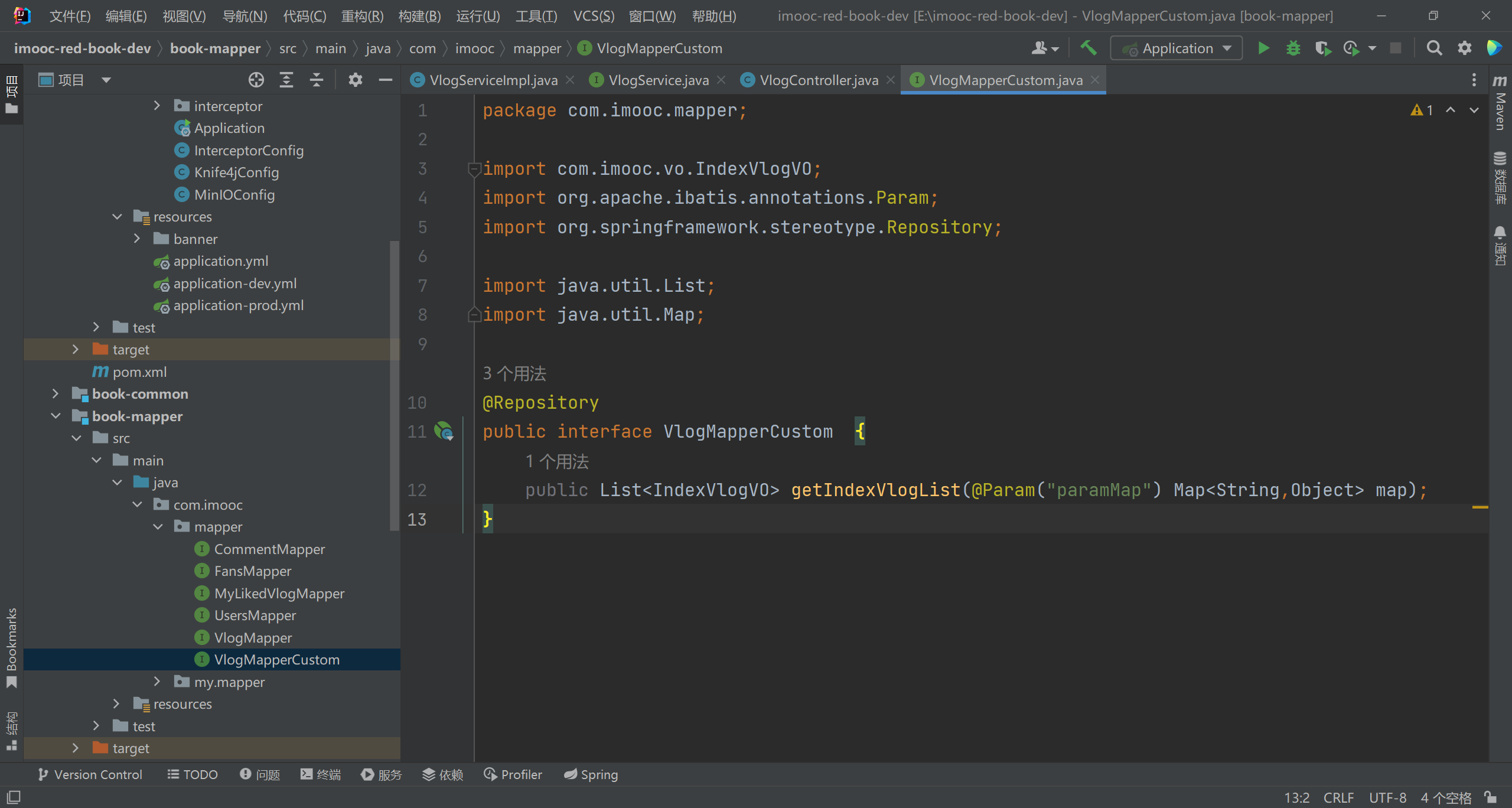Collapse all nodes in project tree
Viewport: 1512px width, 808px height.
tap(317, 80)
